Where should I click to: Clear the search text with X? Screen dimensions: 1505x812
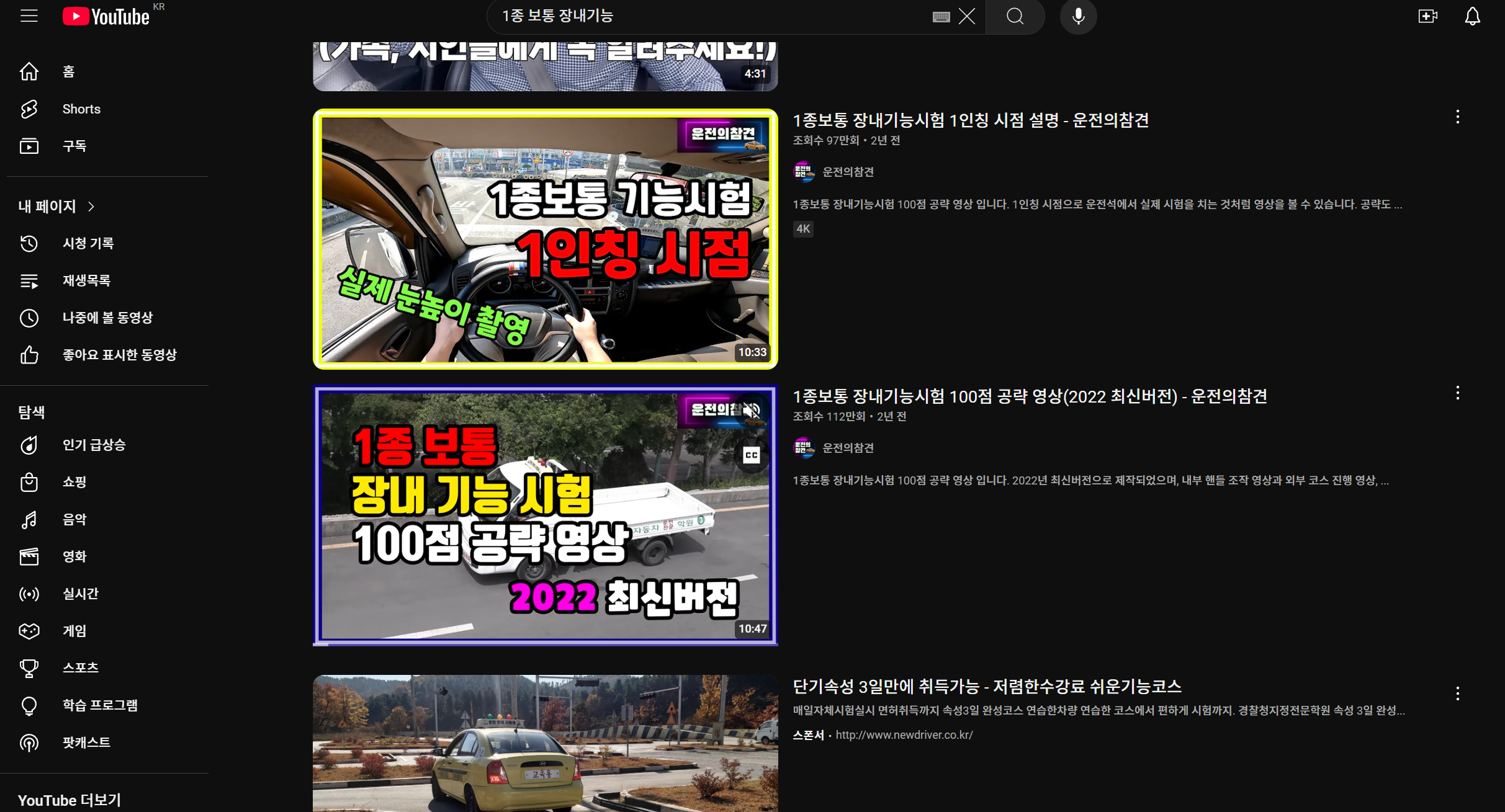(x=967, y=16)
